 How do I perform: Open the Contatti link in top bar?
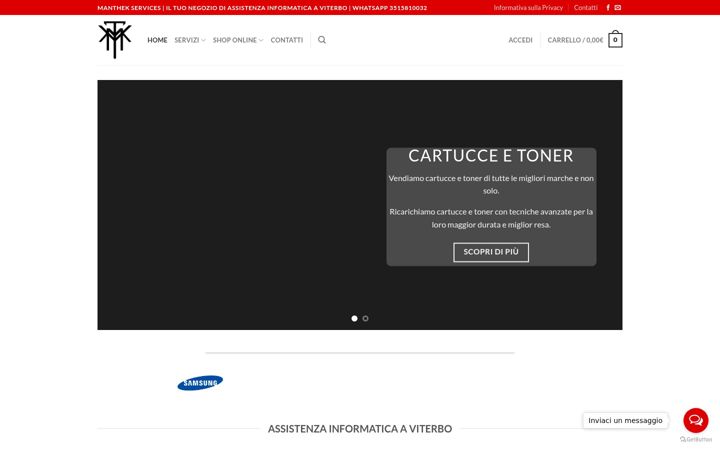(585, 8)
